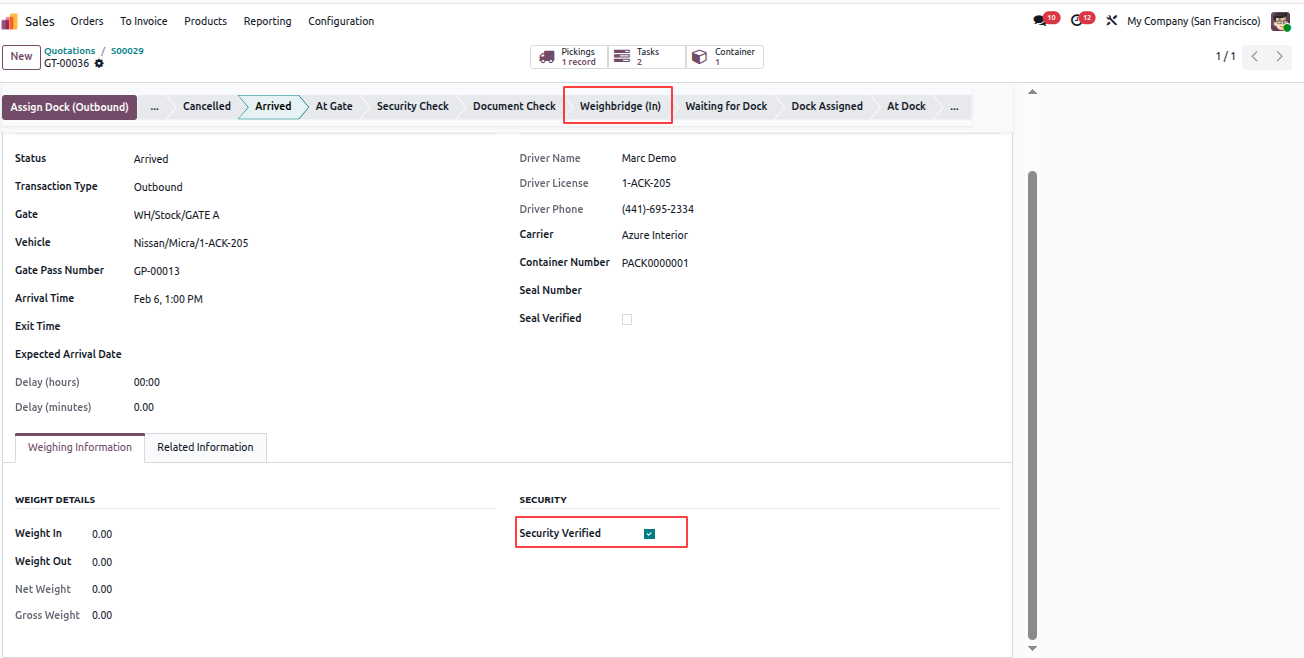Click the empty Seal Number field
1304x658 pixels.
click(810, 291)
